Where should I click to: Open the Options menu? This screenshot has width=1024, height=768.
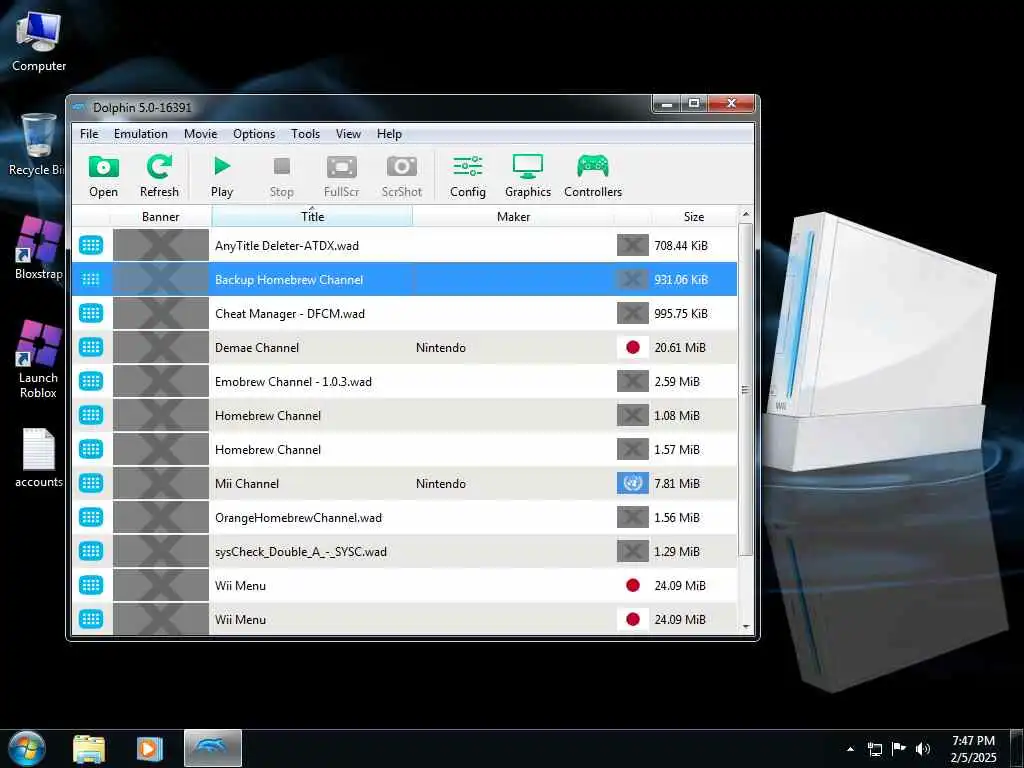tap(254, 134)
